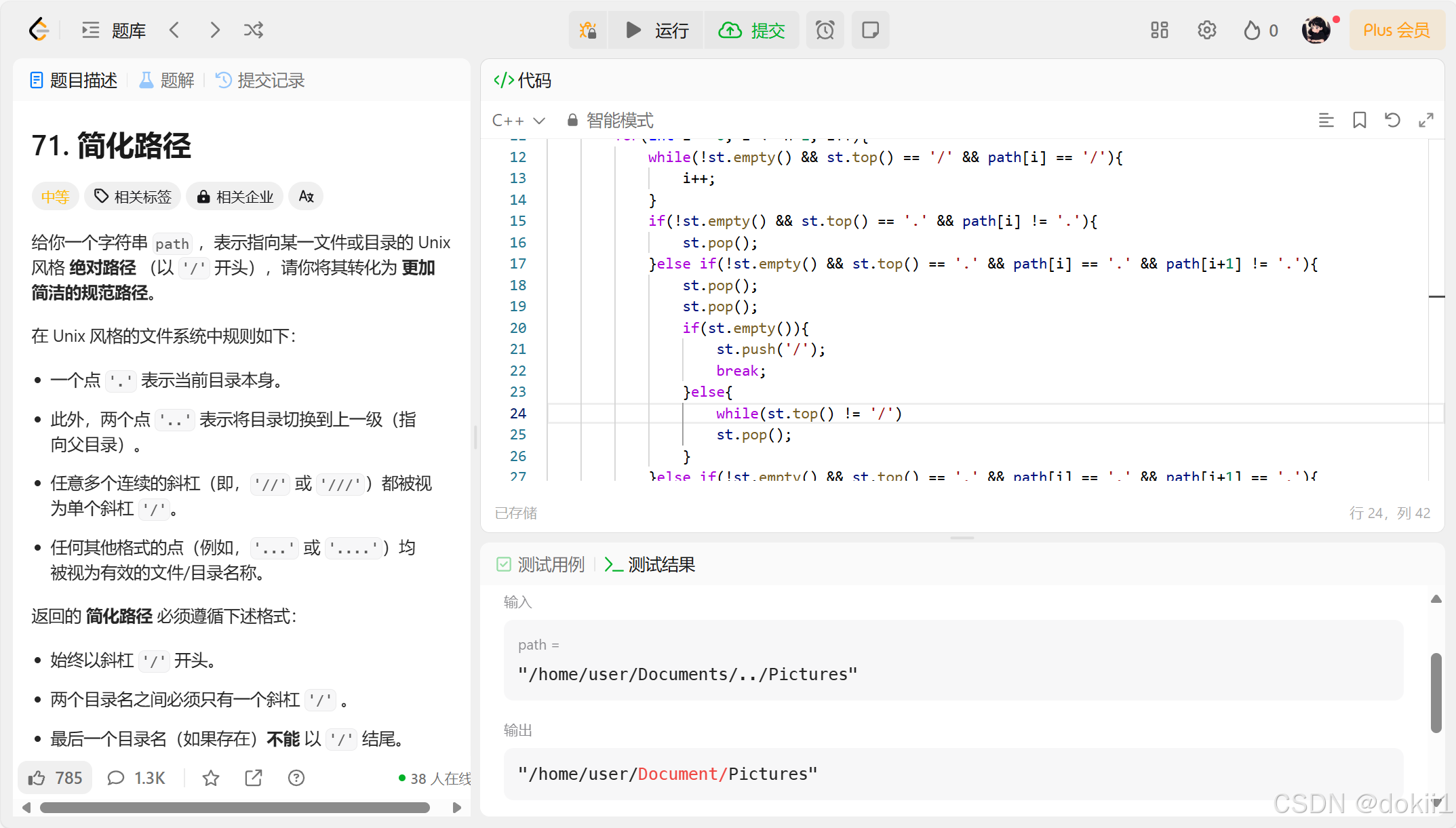Image resolution: width=1456 pixels, height=828 pixels.
Task: Expand the 相关企业 companies section
Action: tap(235, 197)
